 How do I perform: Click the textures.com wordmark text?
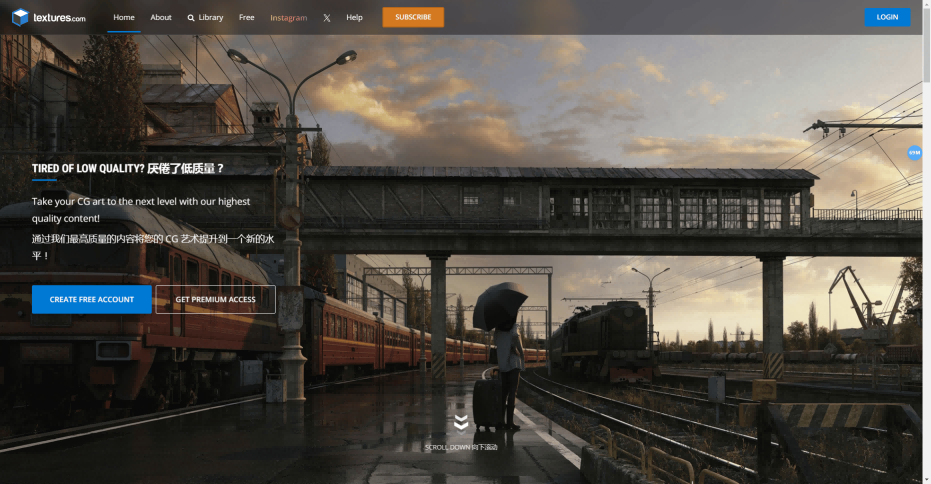click(x=59, y=18)
